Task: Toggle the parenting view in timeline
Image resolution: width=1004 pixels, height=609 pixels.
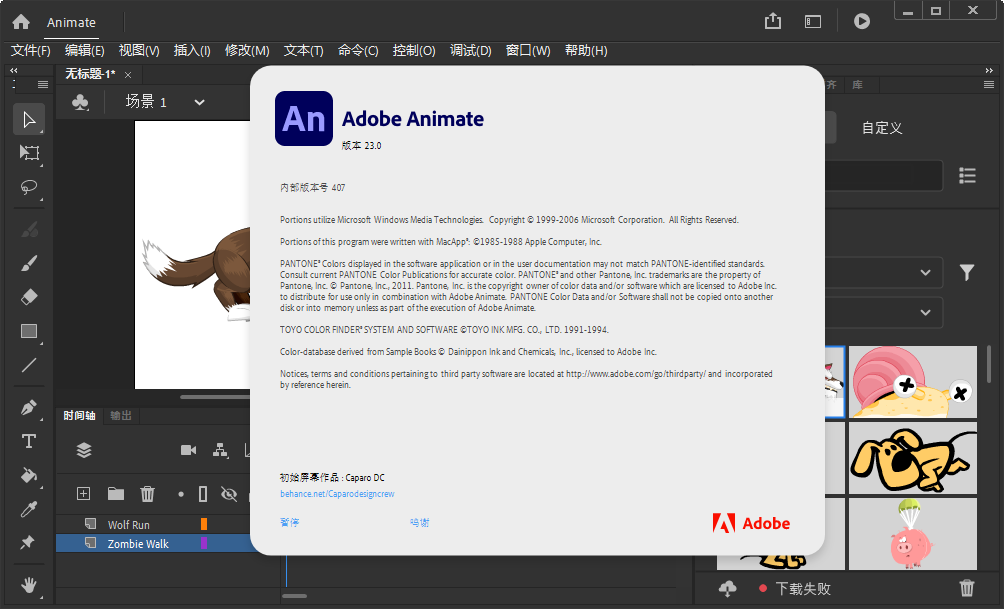Action: click(219, 450)
